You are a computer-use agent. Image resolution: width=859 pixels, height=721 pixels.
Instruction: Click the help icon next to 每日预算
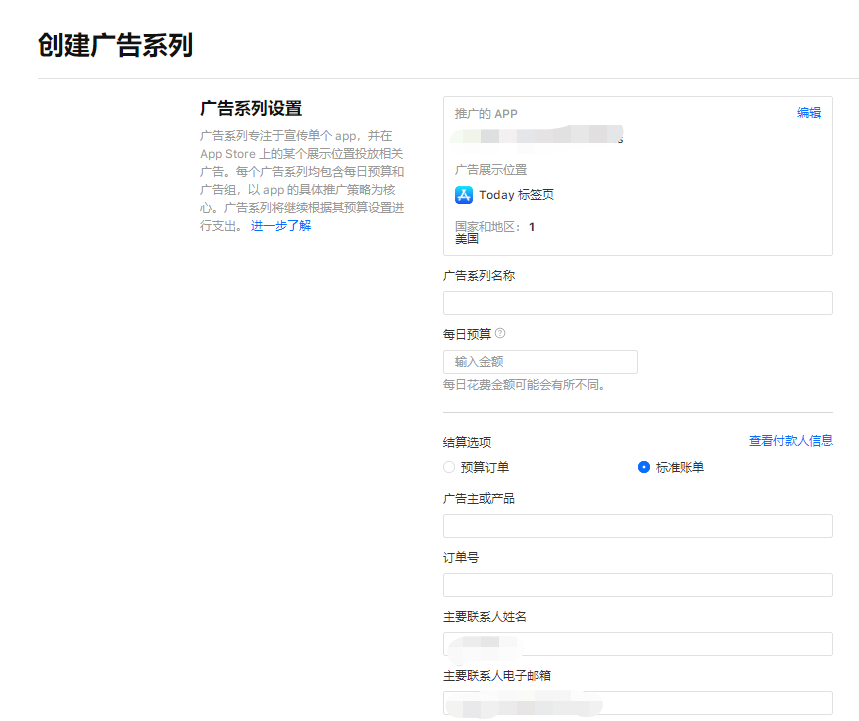click(x=500, y=333)
